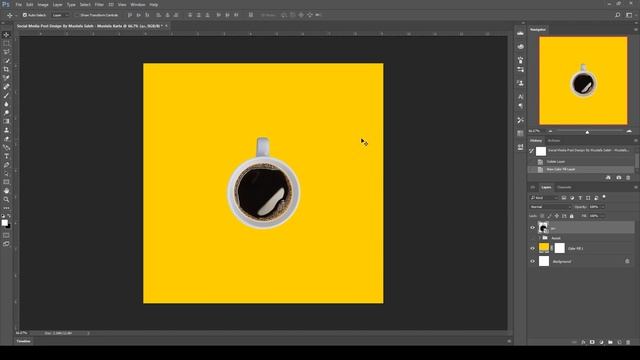Screen dimensions: 640x360
Task: Hide the top coffee cup layer
Action: click(532, 228)
